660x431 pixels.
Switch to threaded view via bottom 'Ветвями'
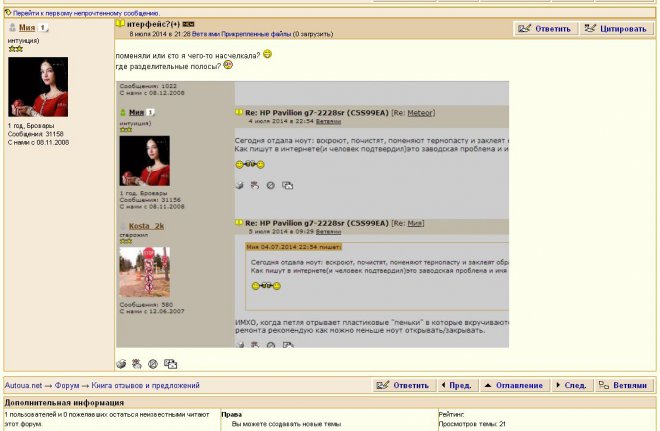tap(624, 385)
